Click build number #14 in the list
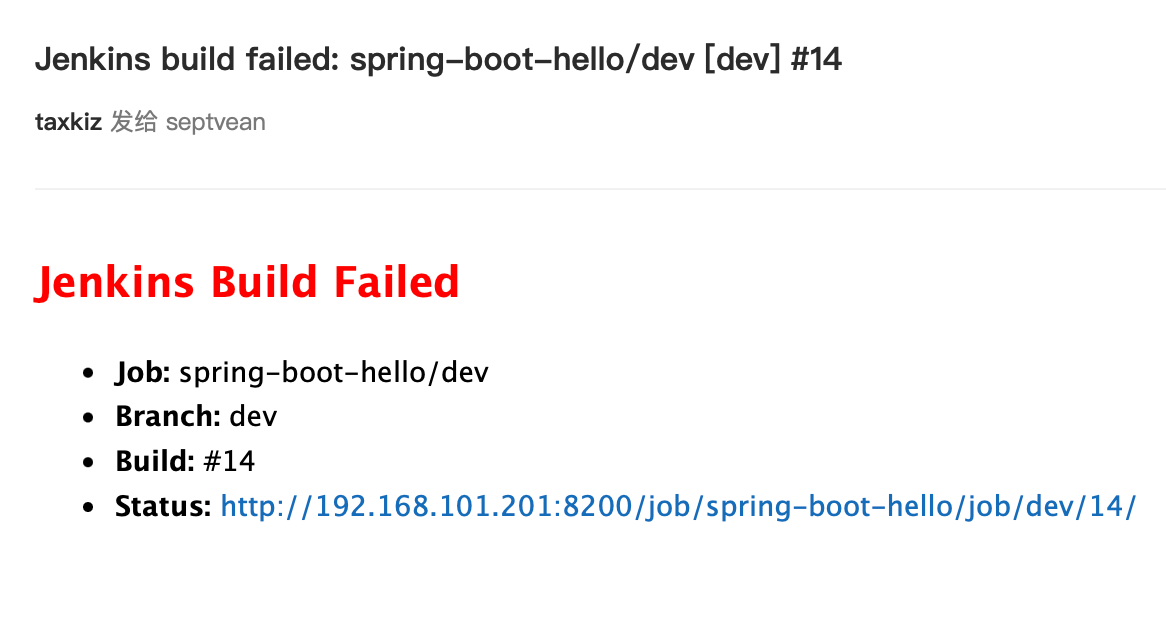The image size is (1166, 640). tap(229, 461)
